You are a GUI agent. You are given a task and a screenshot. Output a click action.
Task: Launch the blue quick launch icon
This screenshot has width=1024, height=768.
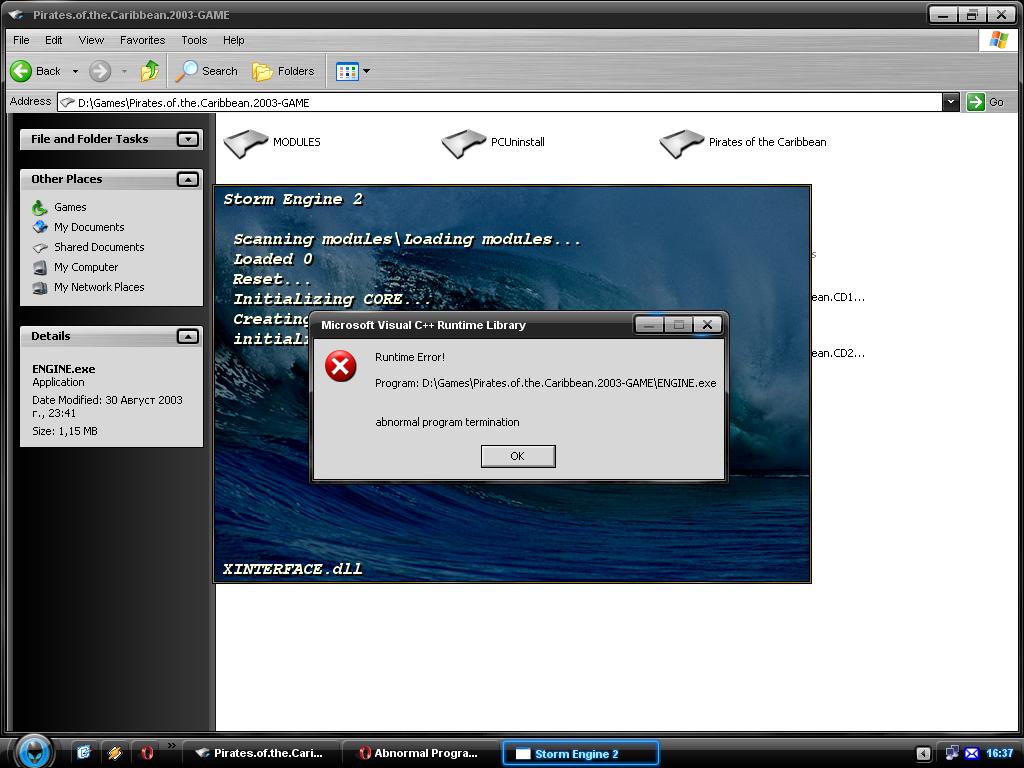point(84,752)
